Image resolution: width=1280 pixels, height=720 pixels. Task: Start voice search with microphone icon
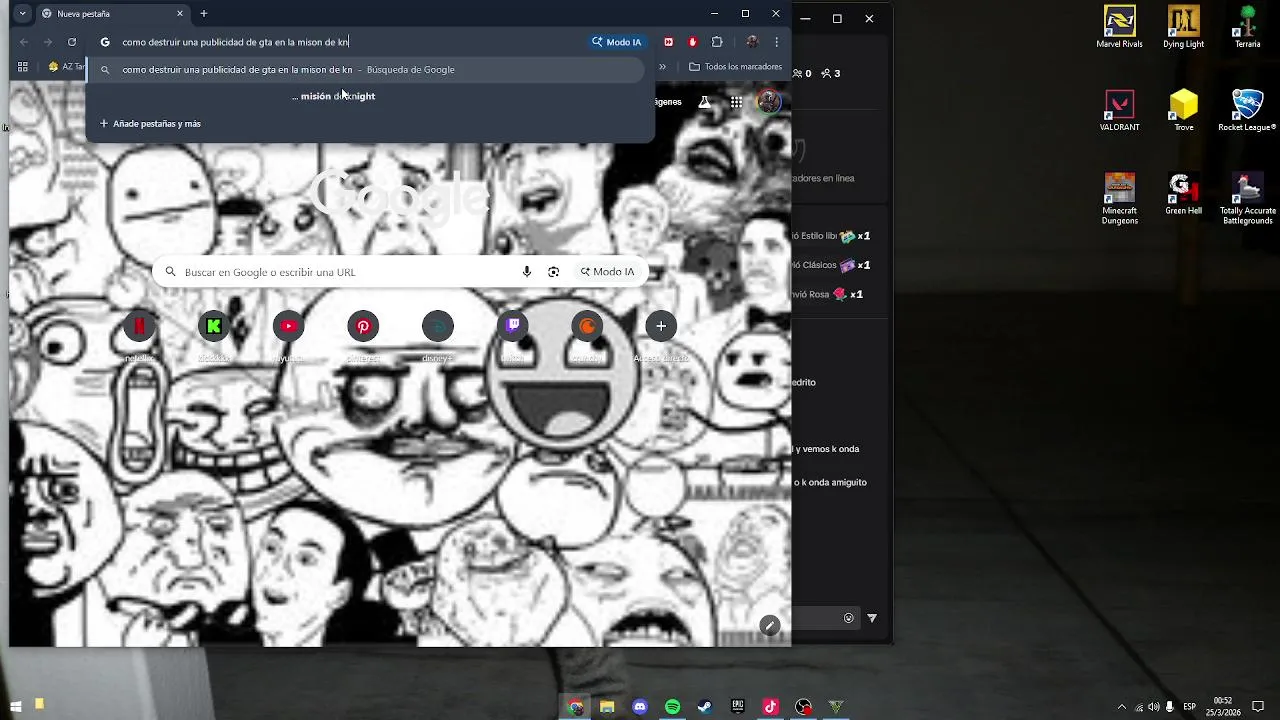point(527,272)
